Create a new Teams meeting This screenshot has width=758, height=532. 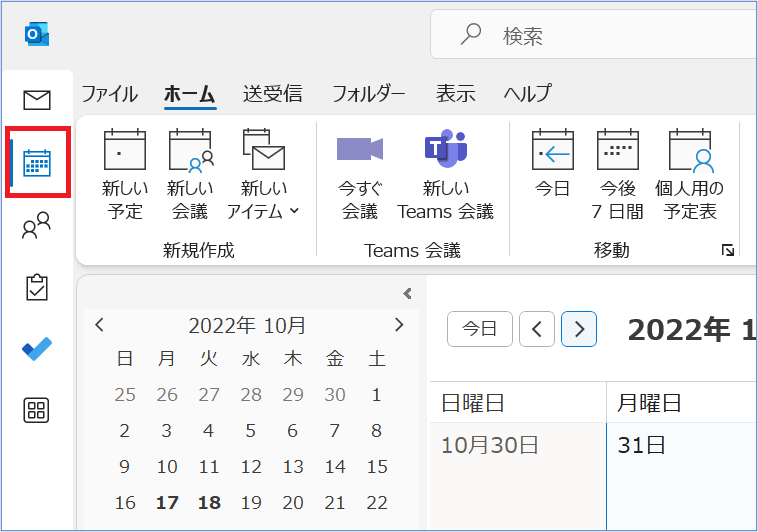[x=445, y=175]
